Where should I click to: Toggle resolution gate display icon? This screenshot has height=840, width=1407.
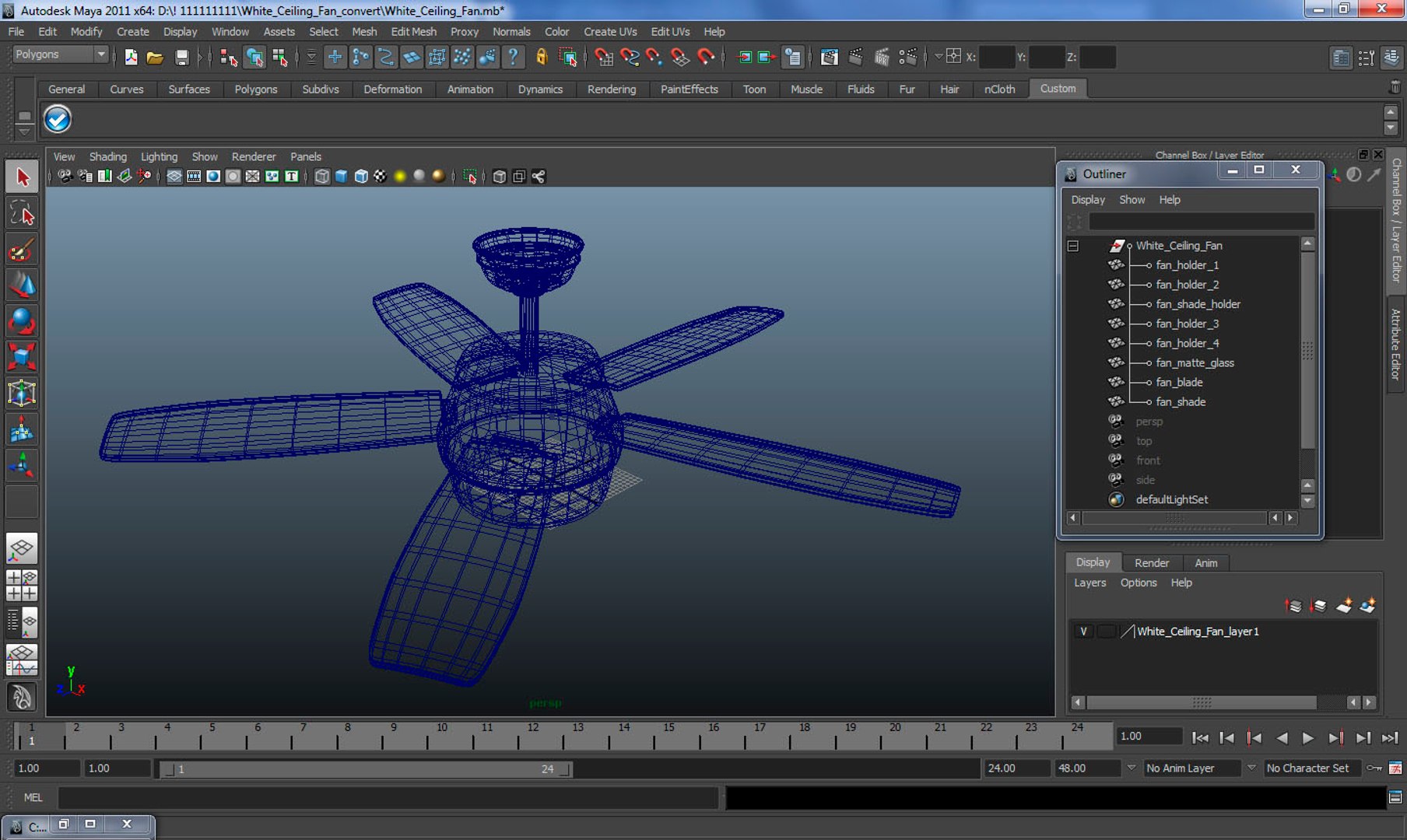coord(213,177)
